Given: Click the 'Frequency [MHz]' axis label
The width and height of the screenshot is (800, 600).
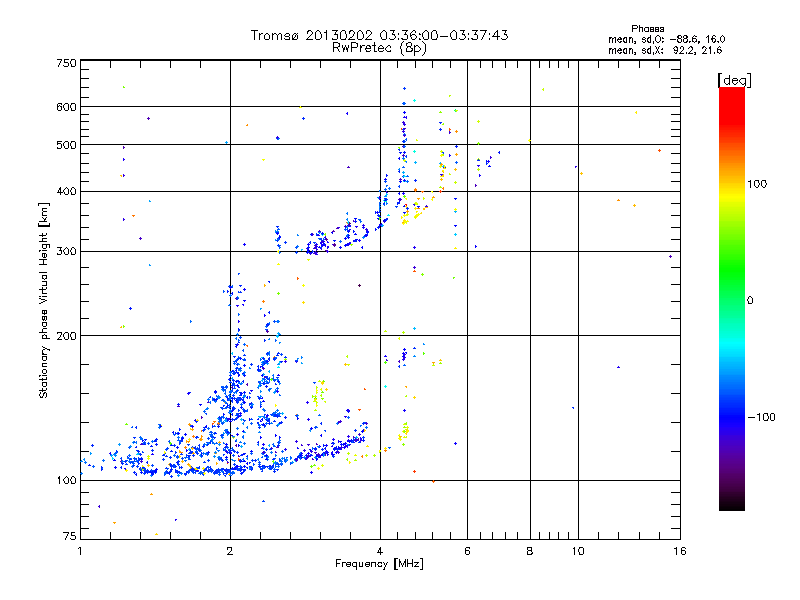Looking at the screenshot, I should pyautogui.click(x=379, y=564).
